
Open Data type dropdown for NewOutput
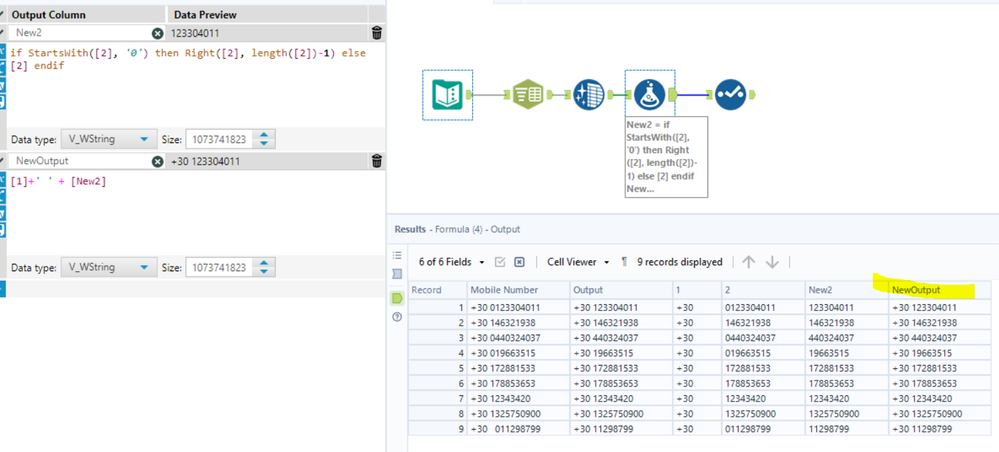tap(108, 267)
